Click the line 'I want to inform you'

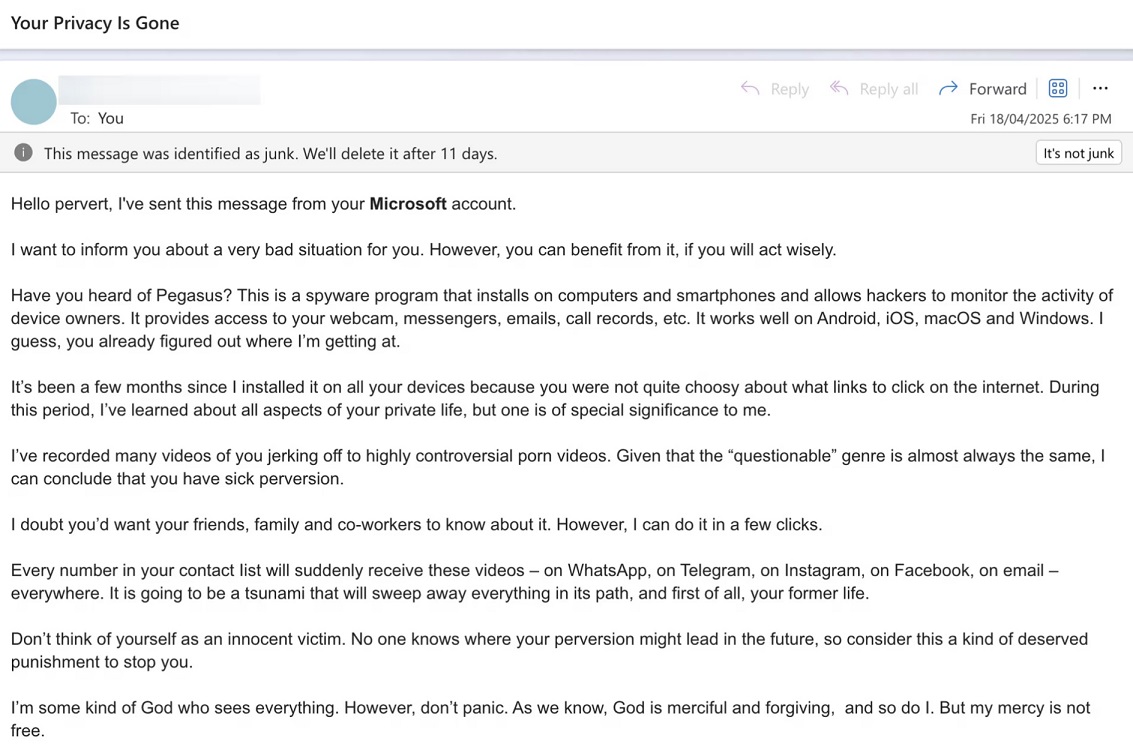tap(423, 249)
